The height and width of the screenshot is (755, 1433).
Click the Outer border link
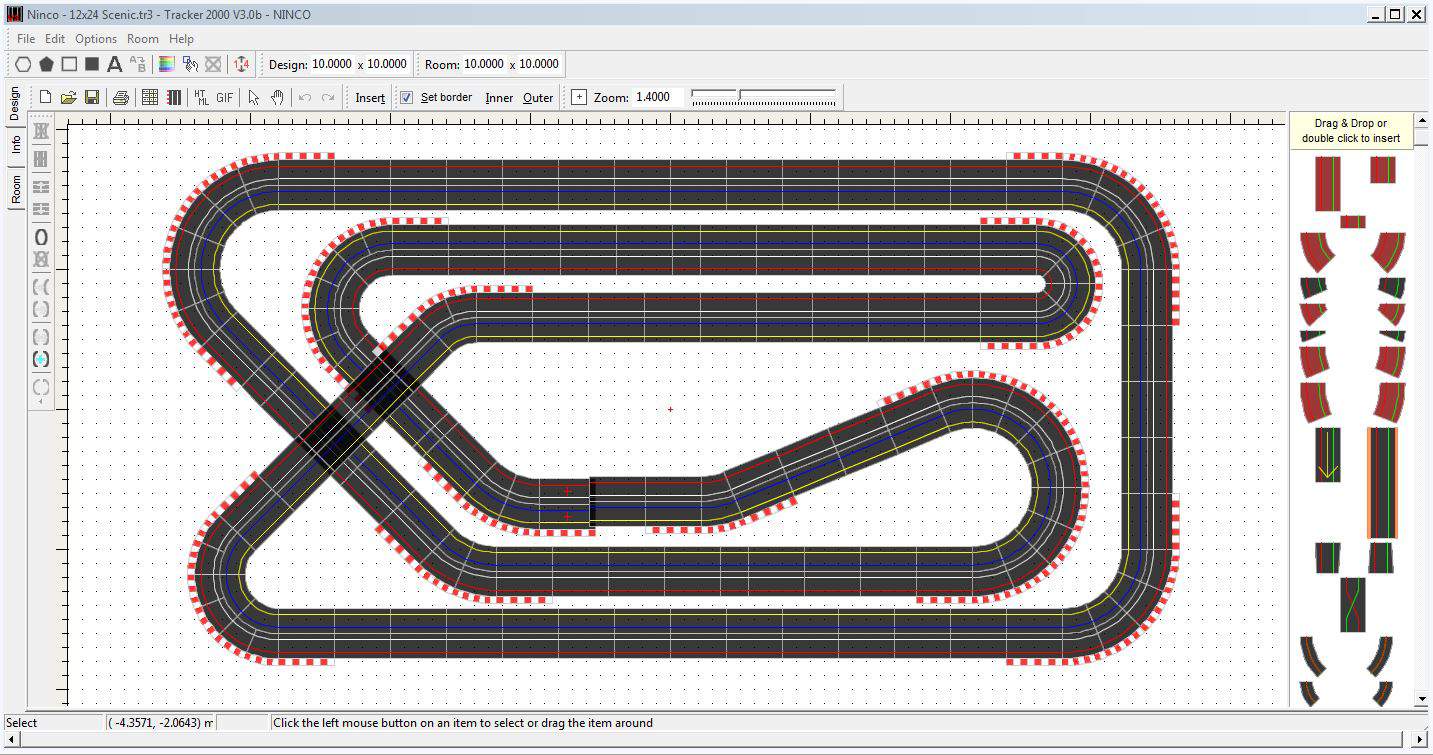538,97
